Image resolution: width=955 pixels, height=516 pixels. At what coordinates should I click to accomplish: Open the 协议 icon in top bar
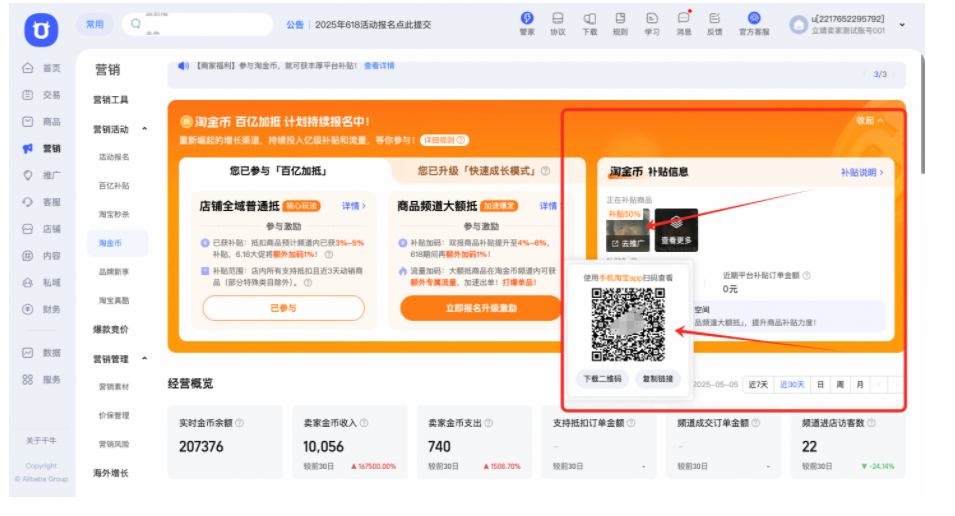[x=557, y=23]
